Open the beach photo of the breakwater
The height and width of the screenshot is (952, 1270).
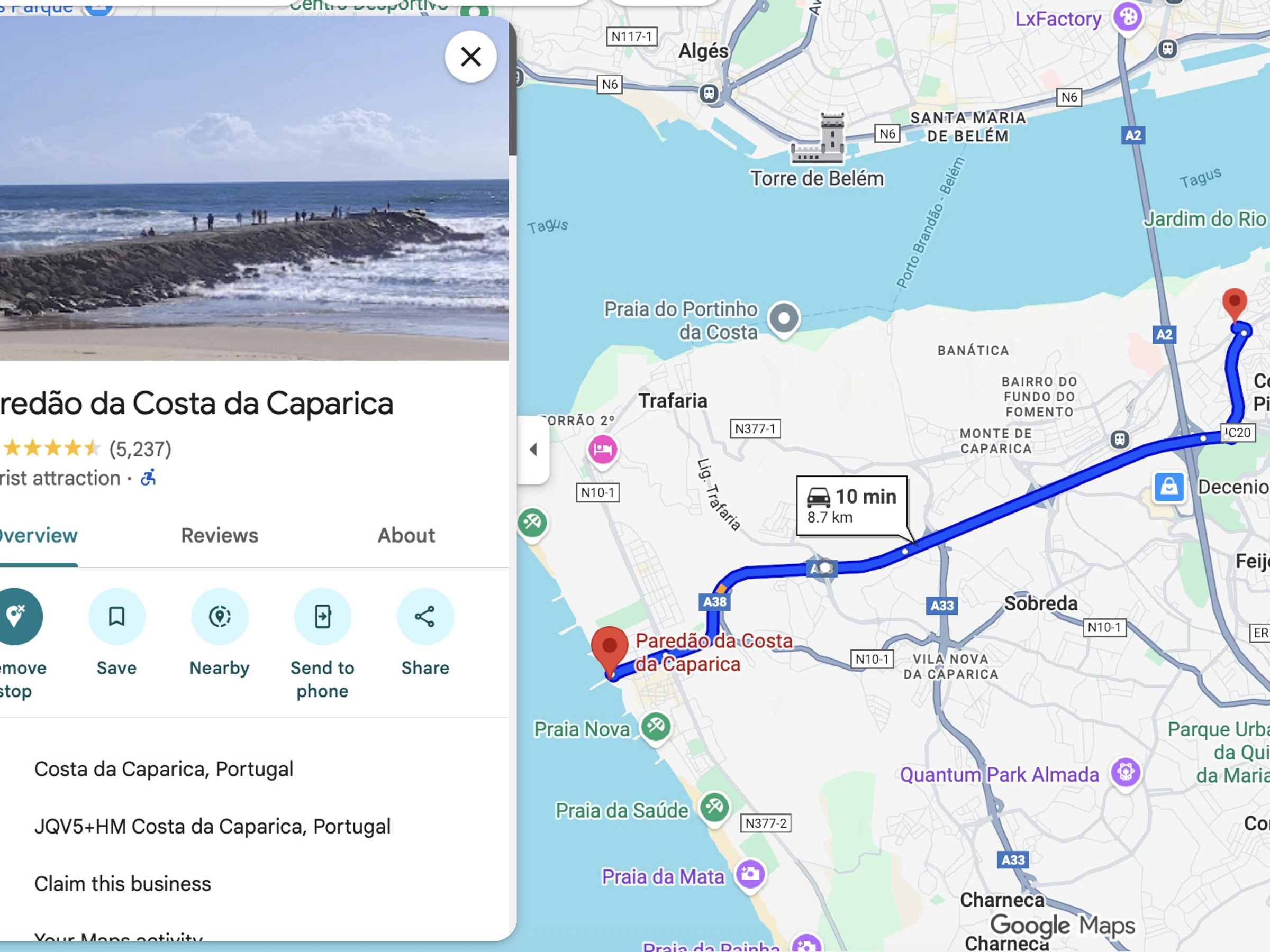pos(255,188)
